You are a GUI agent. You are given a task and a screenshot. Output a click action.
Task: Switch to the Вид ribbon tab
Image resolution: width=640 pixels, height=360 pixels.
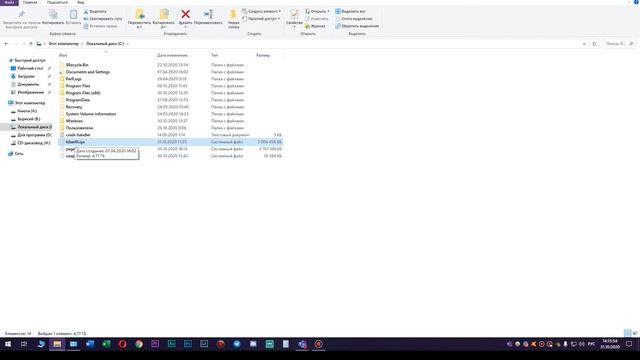click(80, 2)
